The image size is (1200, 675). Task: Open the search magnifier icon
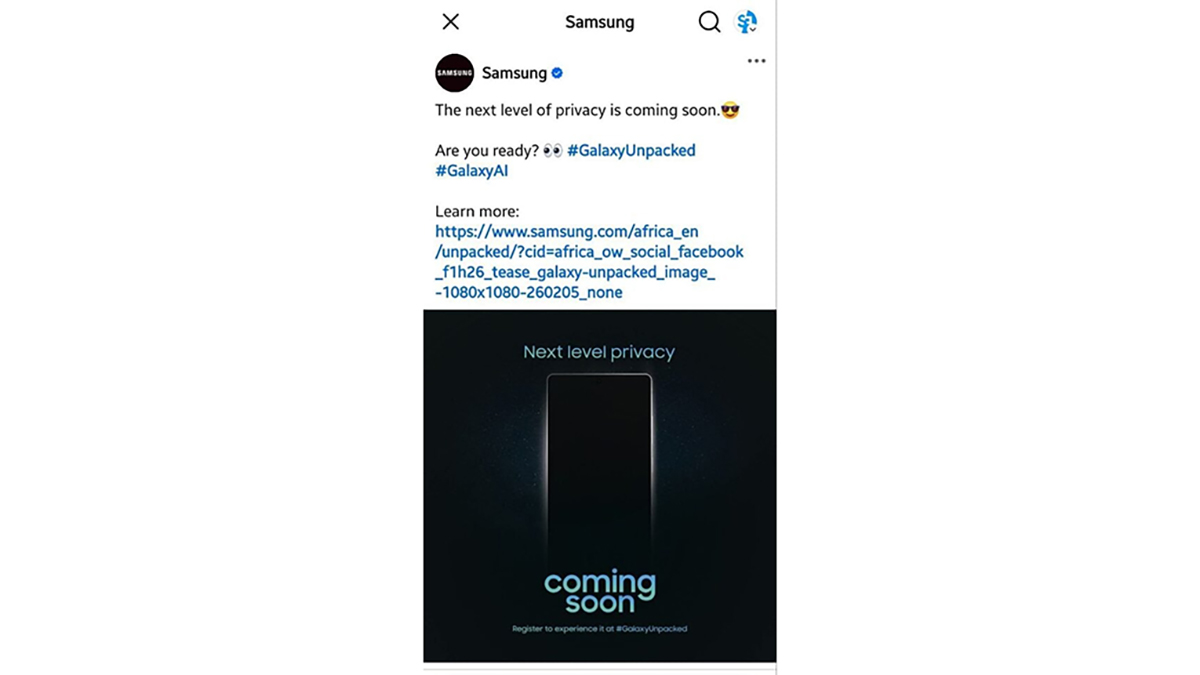709,22
